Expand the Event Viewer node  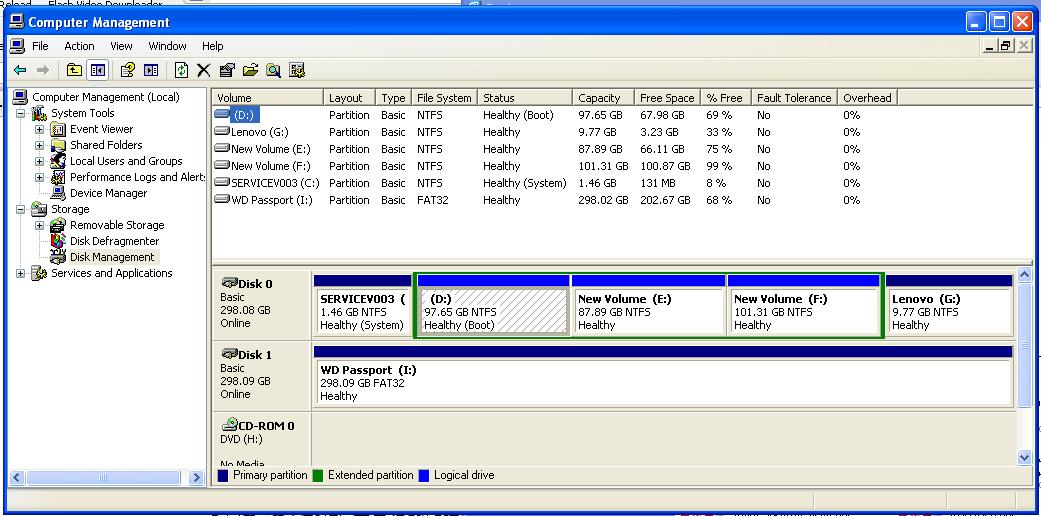(x=40, y=129)
